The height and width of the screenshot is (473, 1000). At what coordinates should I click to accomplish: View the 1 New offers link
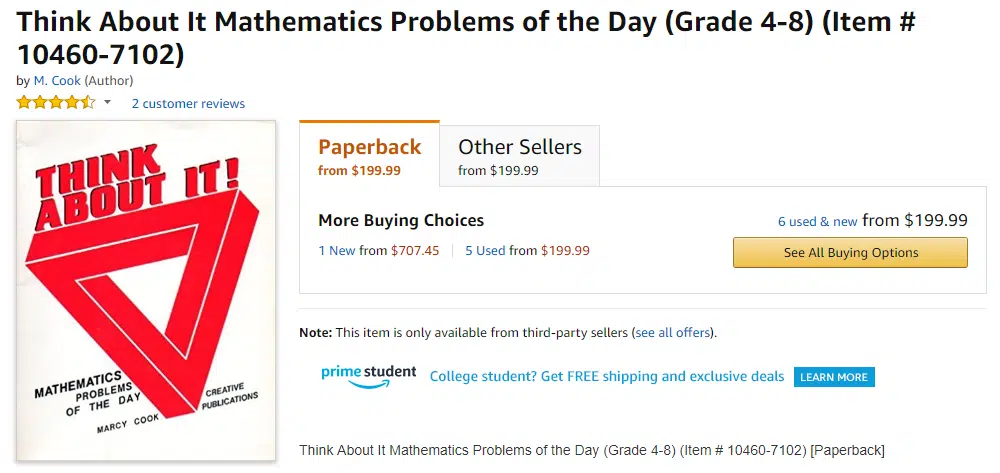pos(337,251)
